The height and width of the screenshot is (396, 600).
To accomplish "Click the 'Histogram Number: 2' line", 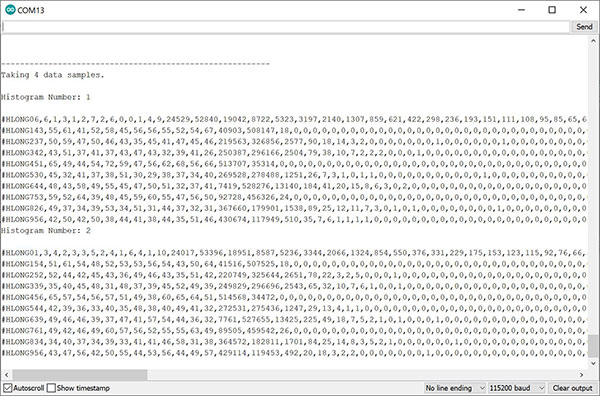I will [46, 231].
